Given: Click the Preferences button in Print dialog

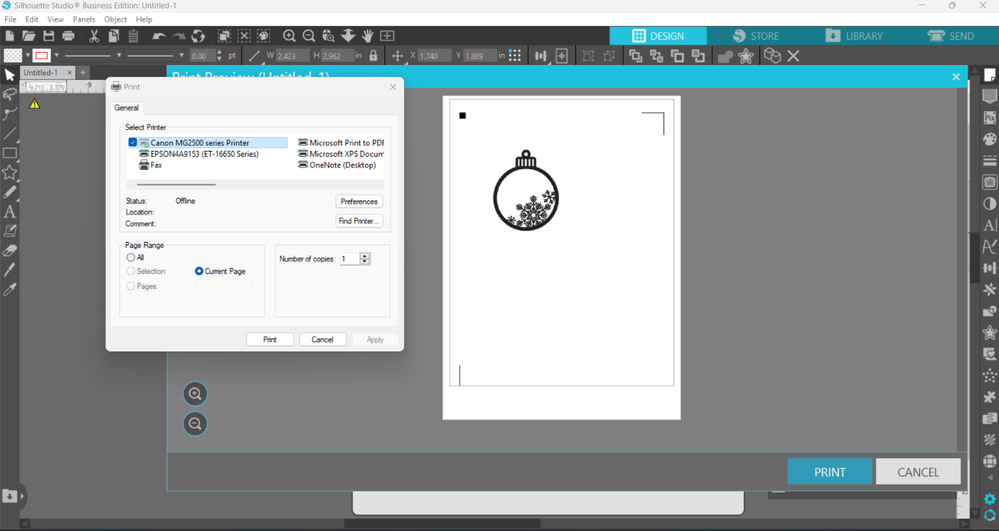Looking at the screenshot, I should click(x=359, y=201).
